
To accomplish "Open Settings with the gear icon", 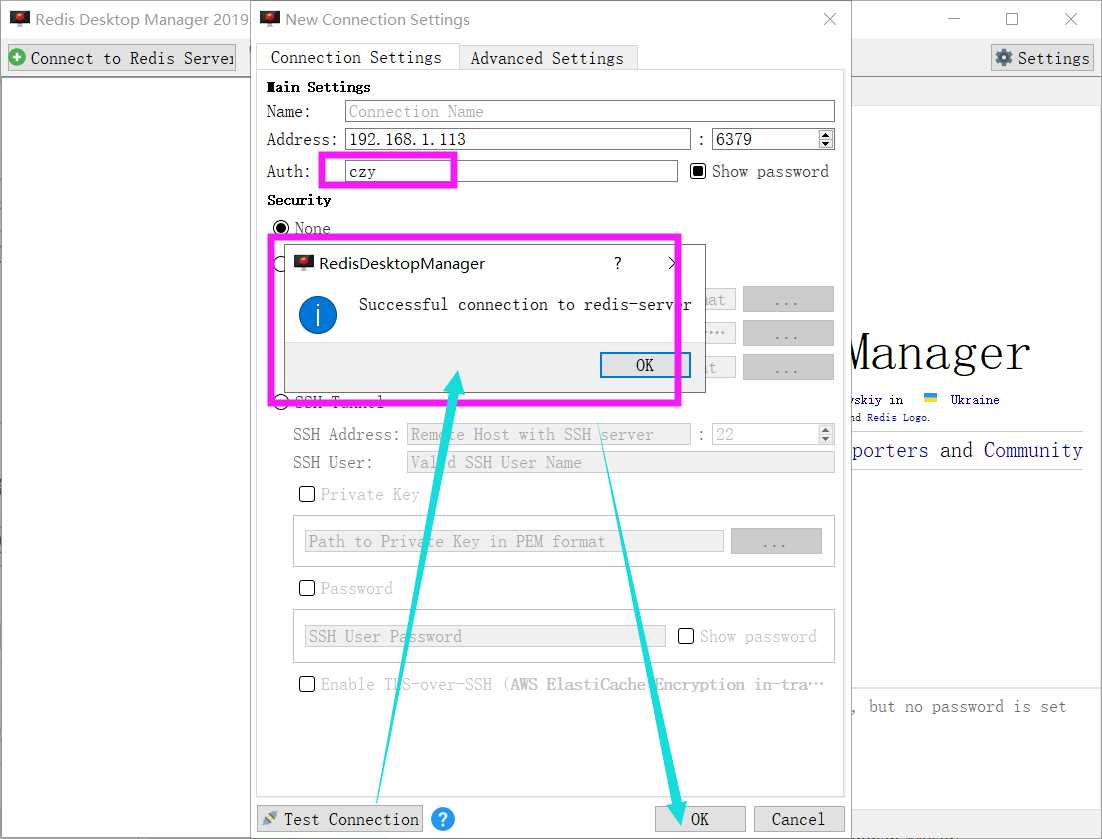I will (1043, 58).
